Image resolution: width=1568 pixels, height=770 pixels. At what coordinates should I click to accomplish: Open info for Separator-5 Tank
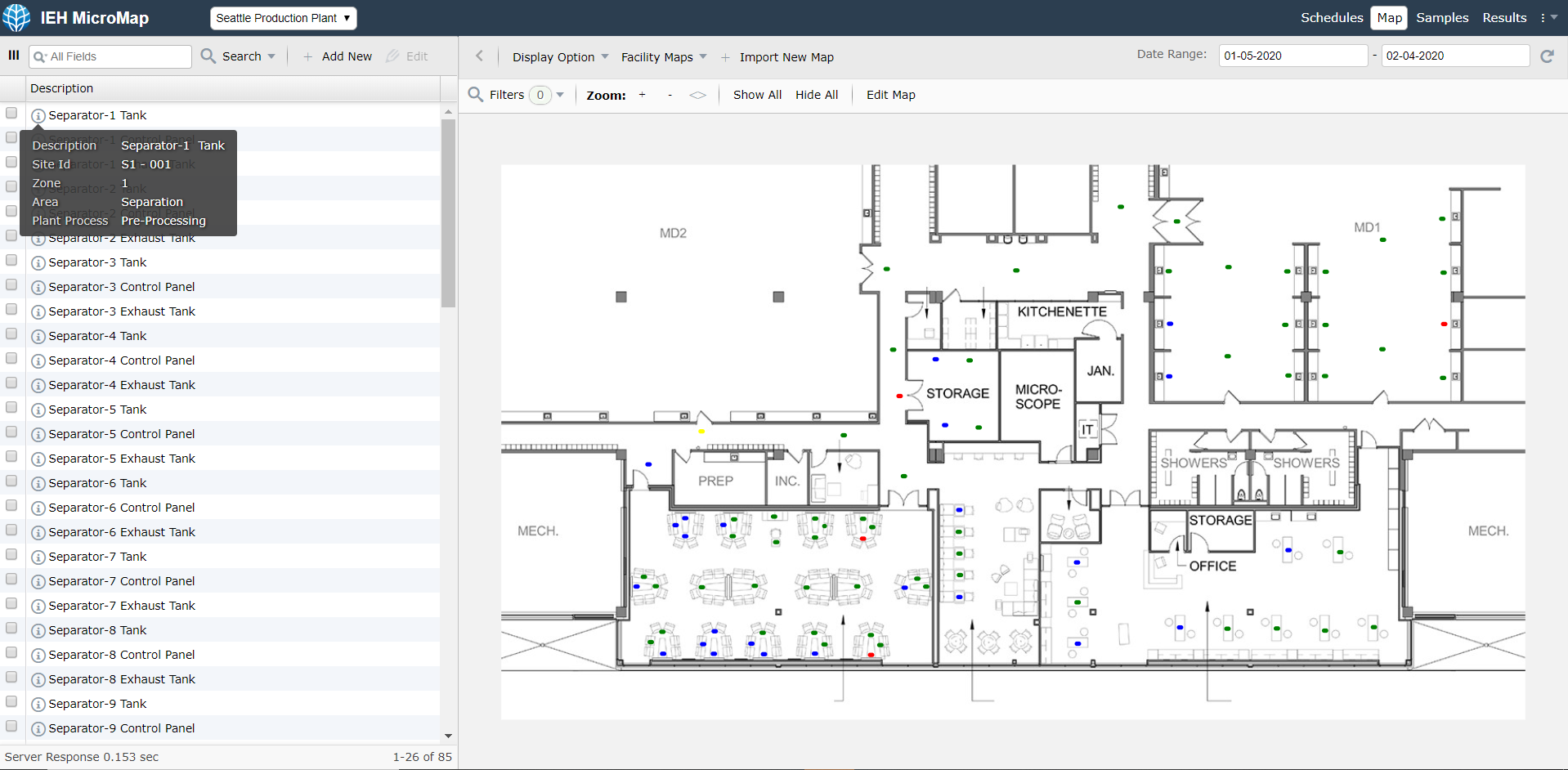click(x=38, y=410)
